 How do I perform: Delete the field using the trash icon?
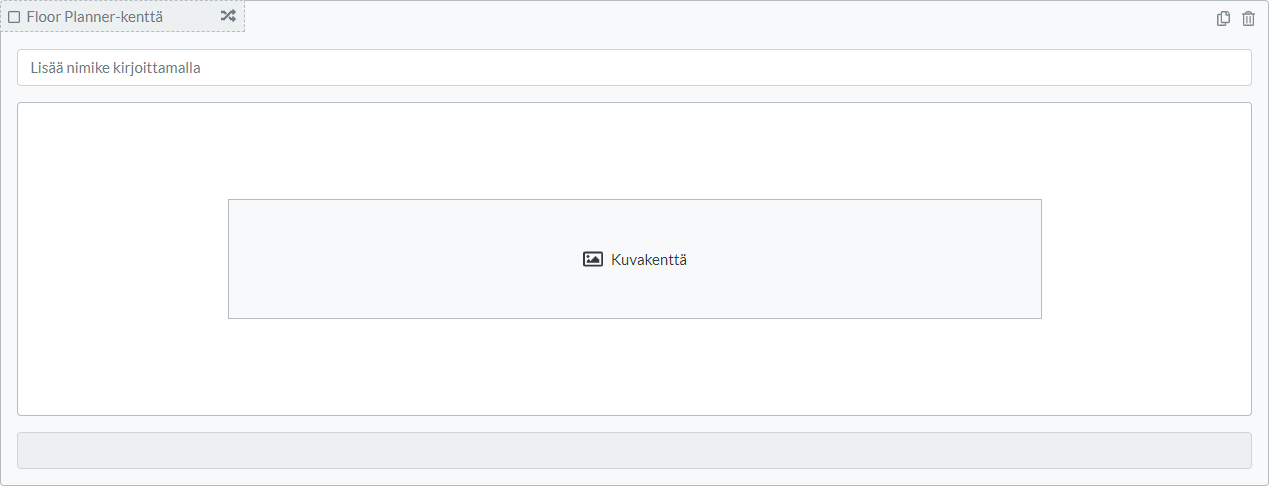(x=1248, y=19)
